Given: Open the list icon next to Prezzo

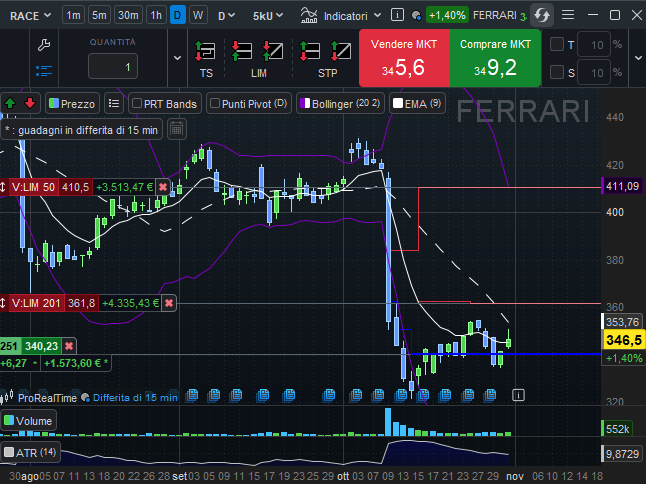Looking at the screenshot, I should coord(114,103).
